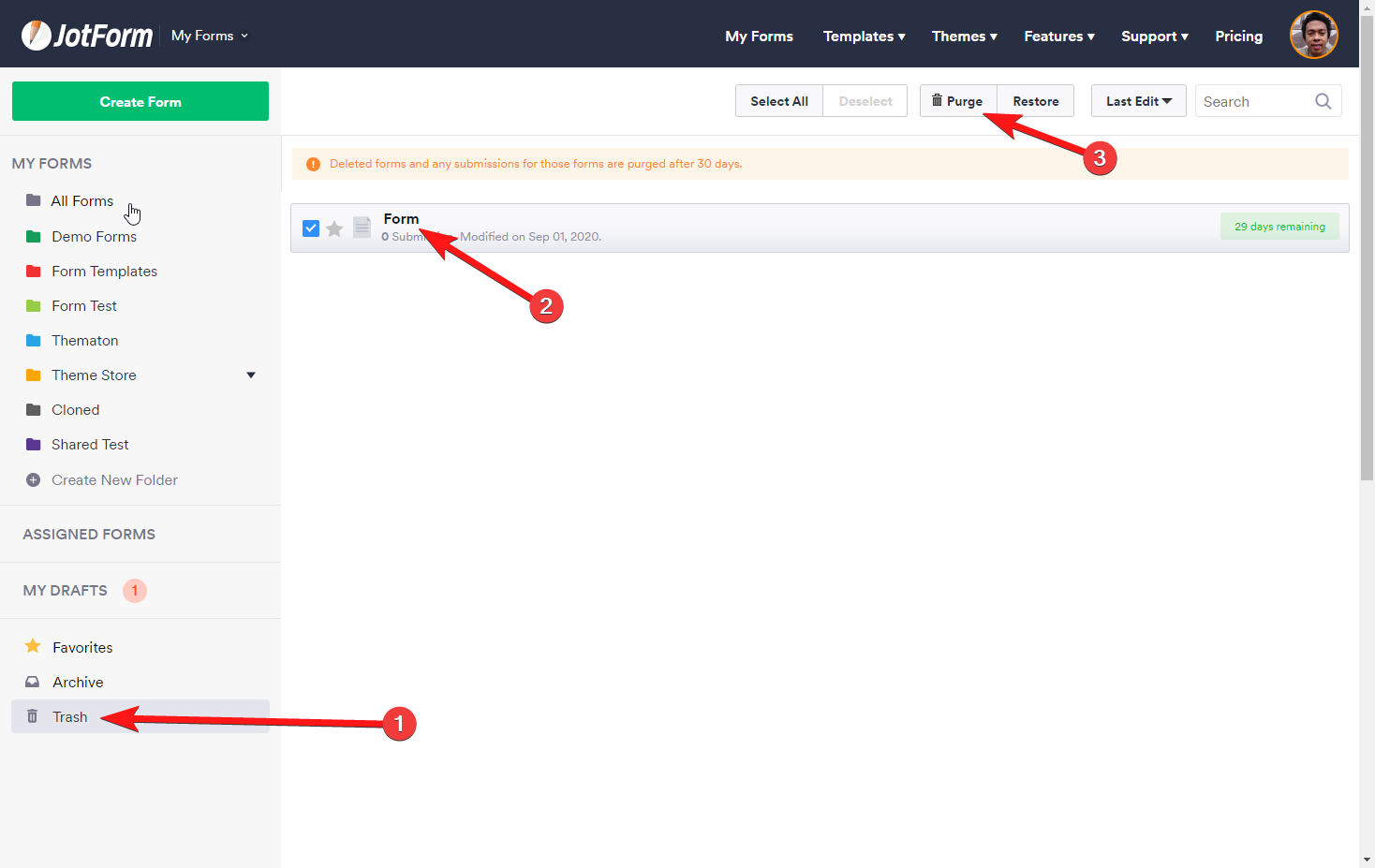1375x868 pixels.
Task: Click the plus icon for Create New Folder
Action: coord(33,479)
